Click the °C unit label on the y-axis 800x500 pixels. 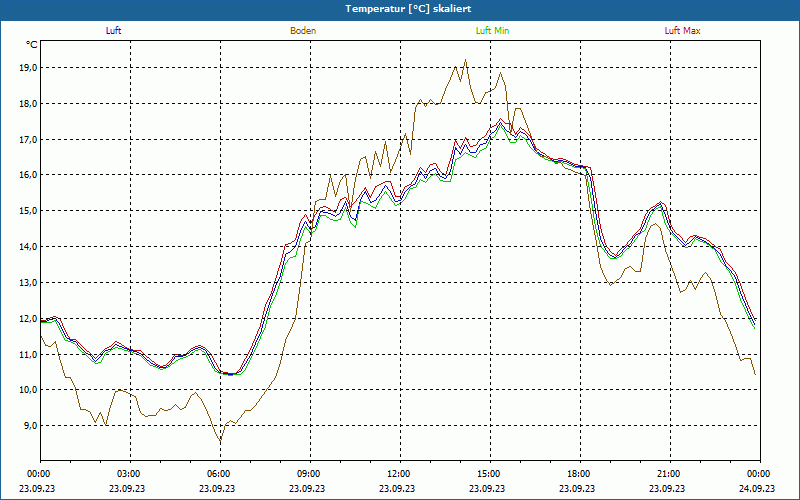click(32, 45)
